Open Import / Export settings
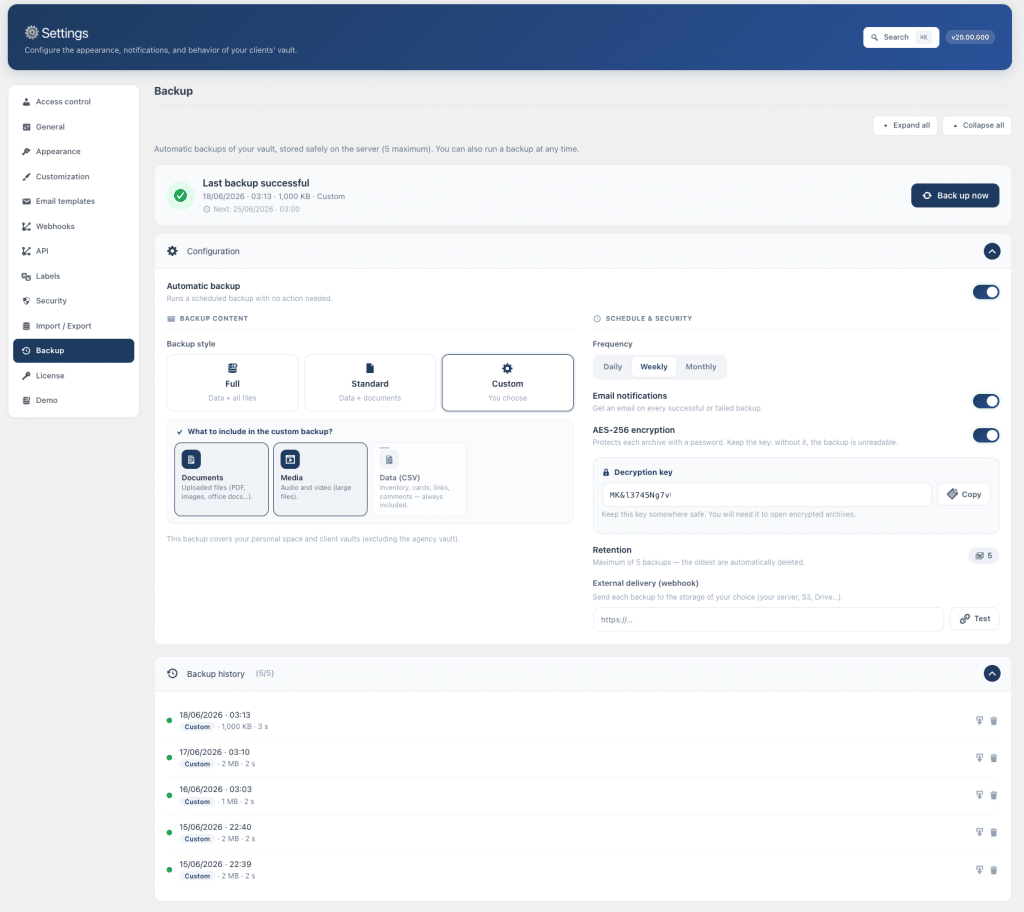This screenshot has width=1024, height=912. [74, 326]
